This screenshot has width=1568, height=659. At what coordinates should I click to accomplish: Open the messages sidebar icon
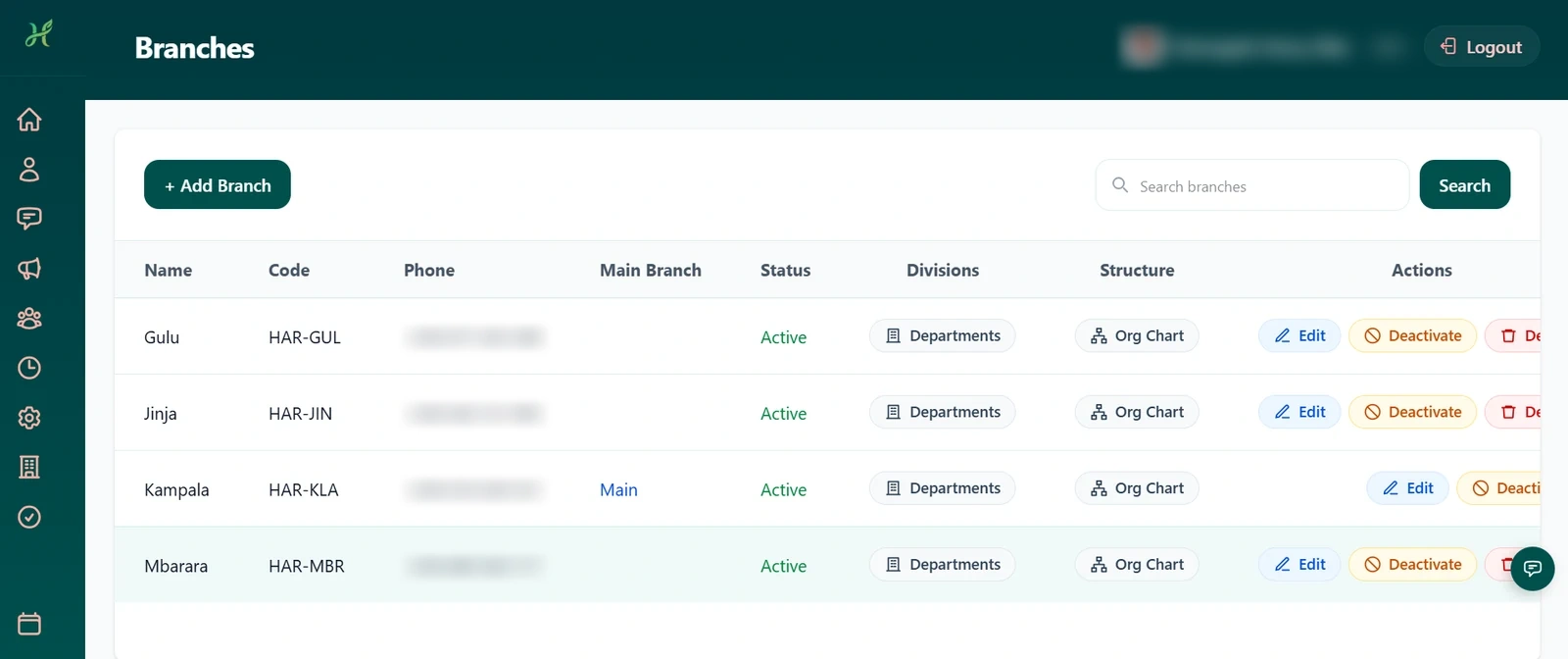(x=29, y=219)
